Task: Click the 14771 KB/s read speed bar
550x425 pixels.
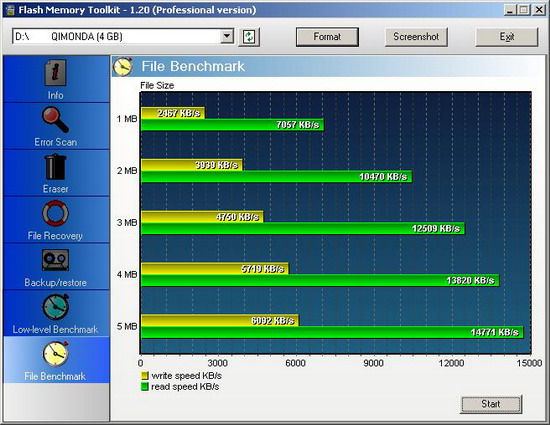Action: pos(332,332)
